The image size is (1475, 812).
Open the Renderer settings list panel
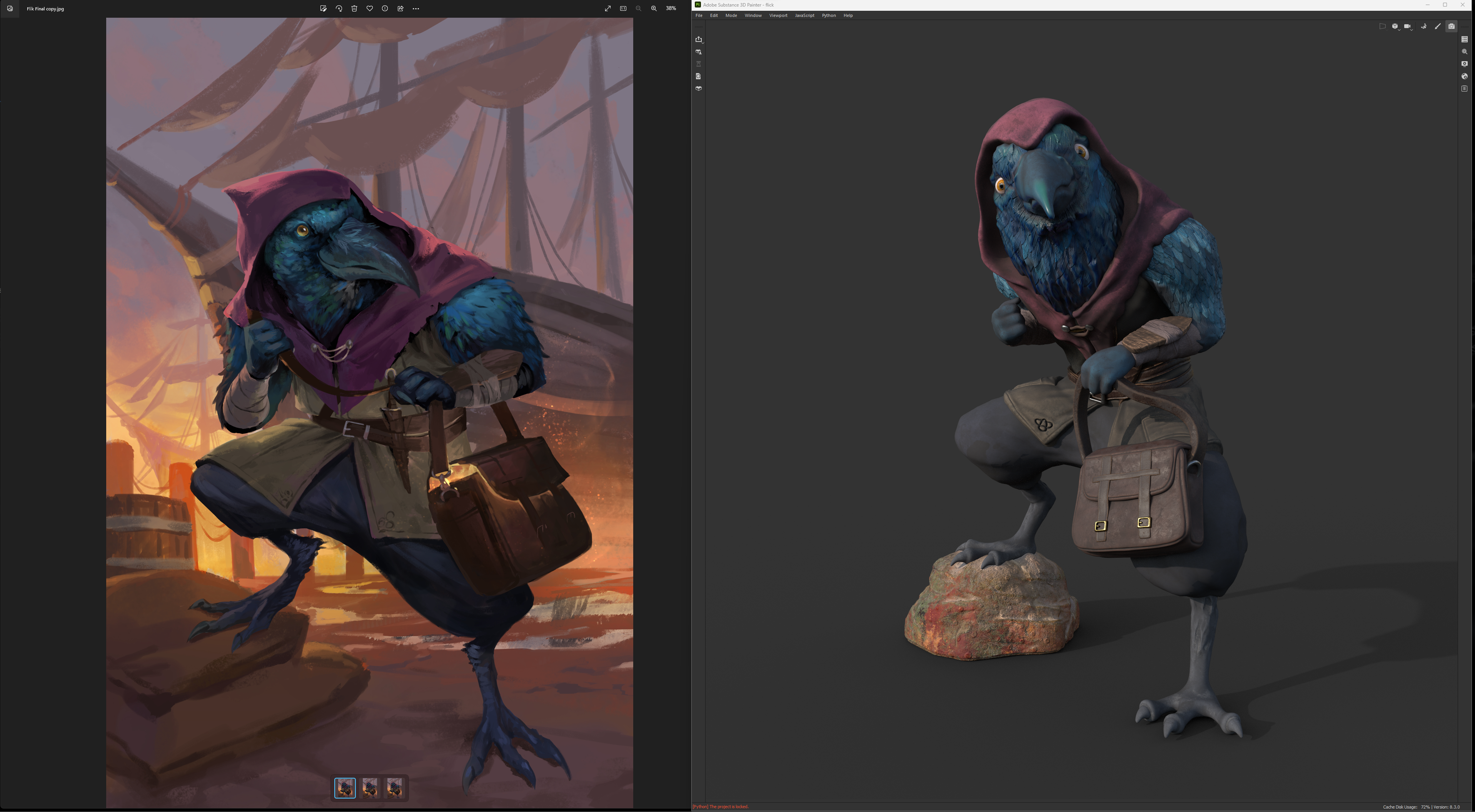click(x=1464, y=40)
